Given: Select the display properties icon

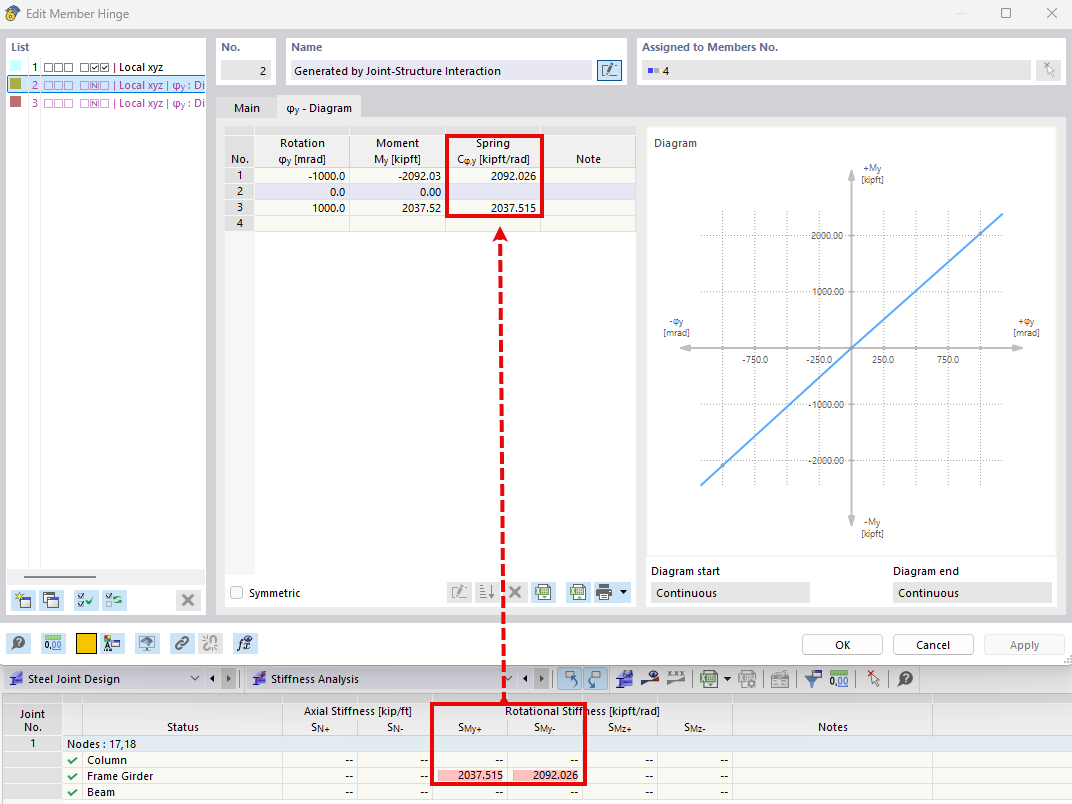Looking at the screenshot, I should click(x=112, y=643).
